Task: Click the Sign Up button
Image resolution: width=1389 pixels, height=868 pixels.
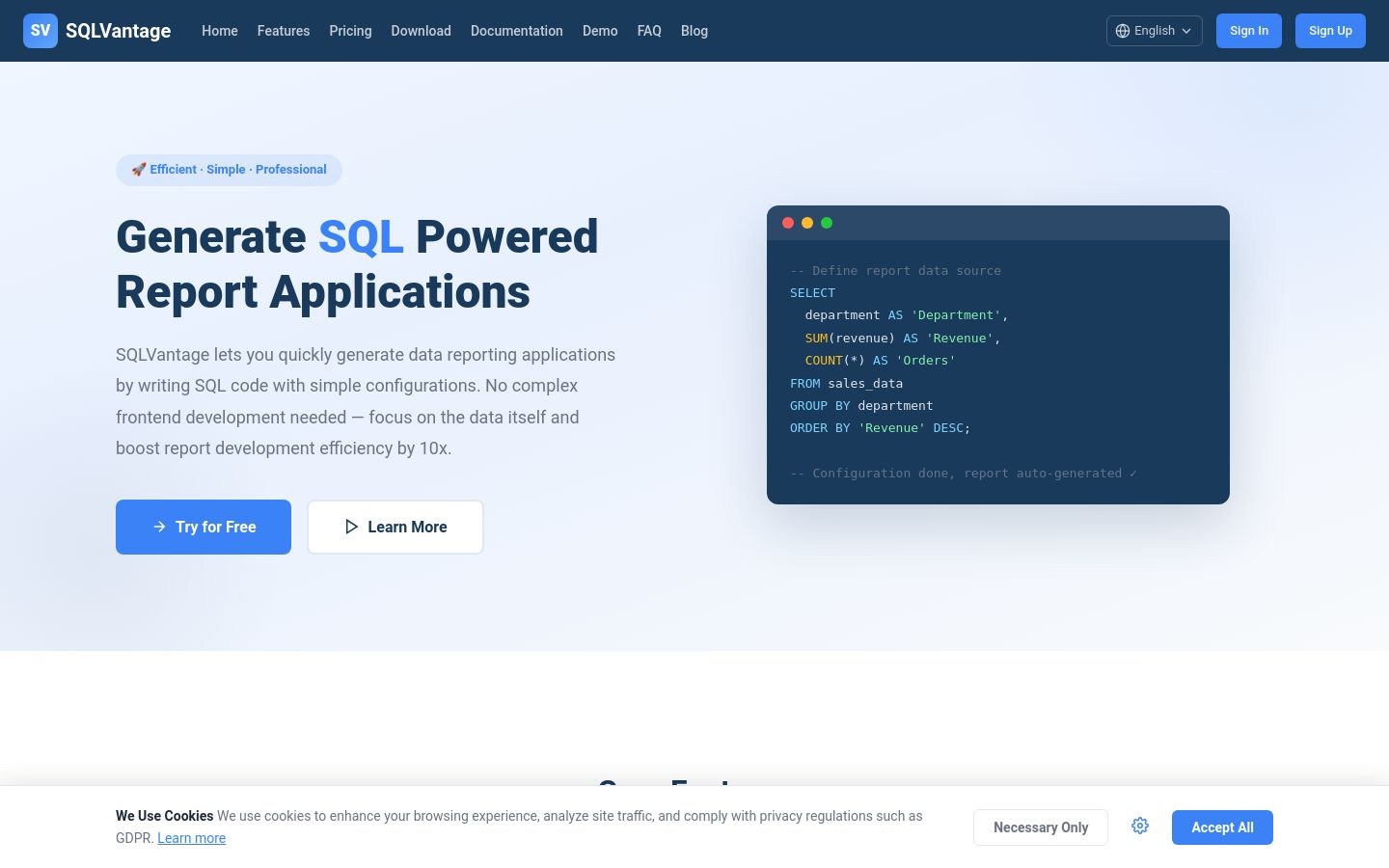Action: pos(1330,31)
